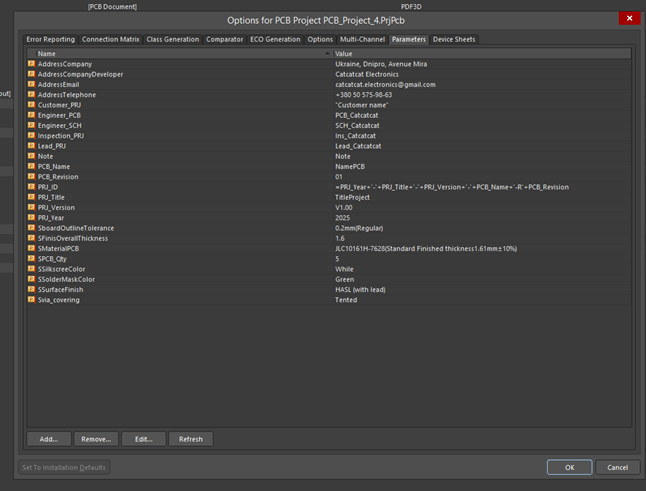Open the Device Sheets tab
Viewport: 646px width, 491px height.
click(454, 40)
